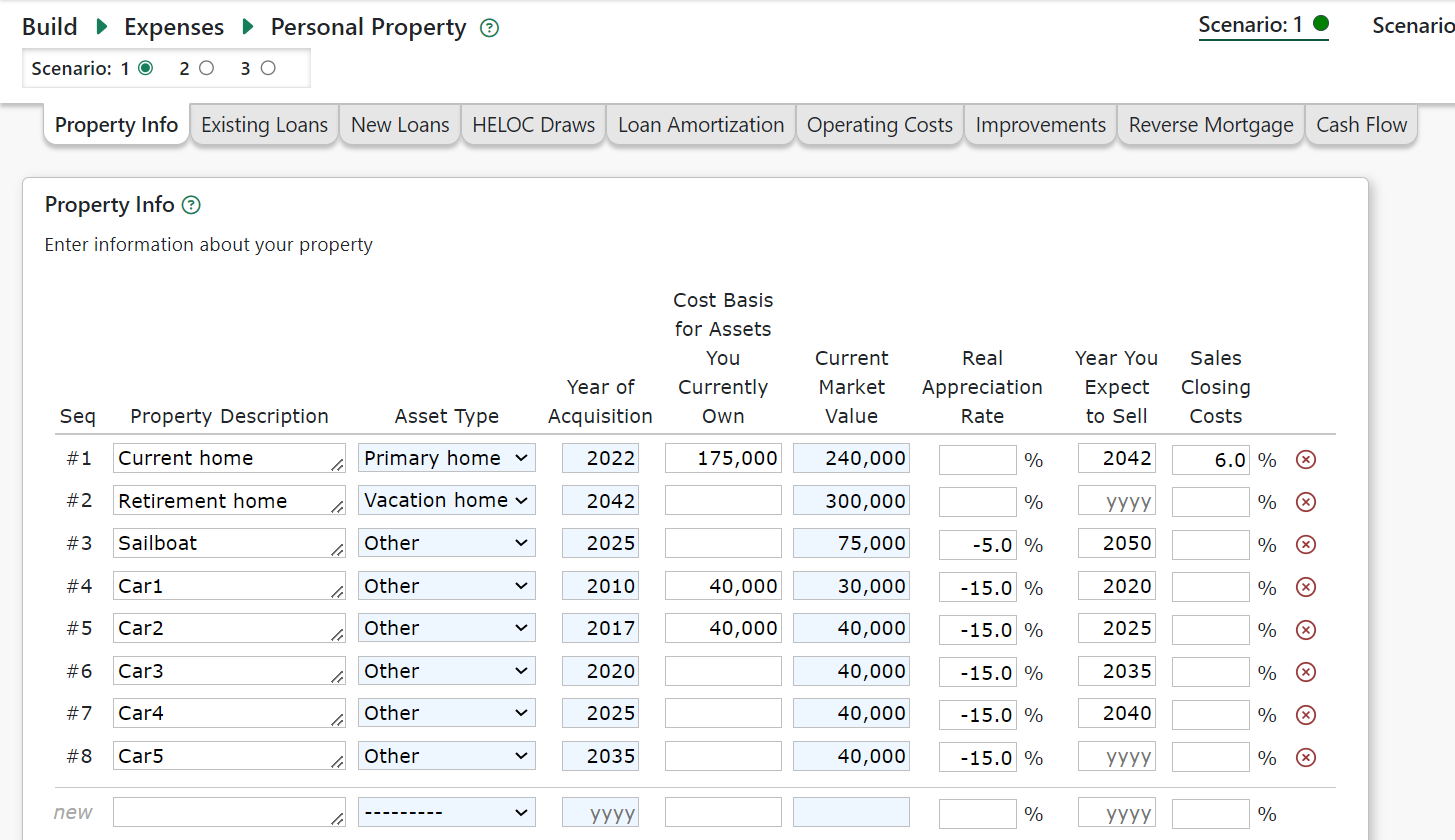
Task: Open Asset Type dropdown for Car4
Action: [x=447, y=713]
